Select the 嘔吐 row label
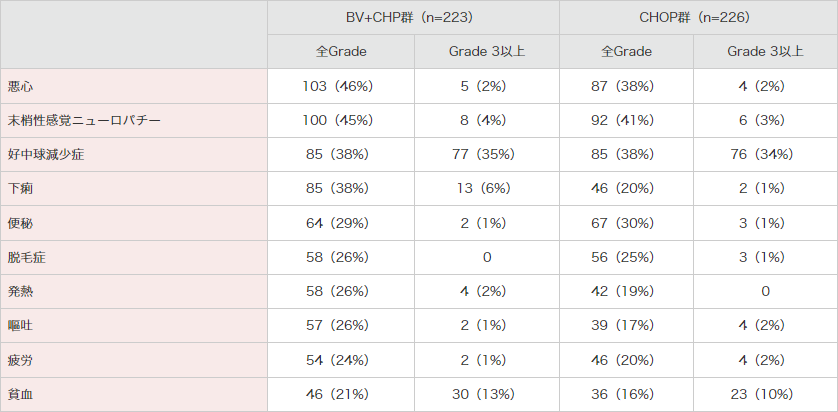This screenshot has width=838, height=412. [x=20, y=326]
